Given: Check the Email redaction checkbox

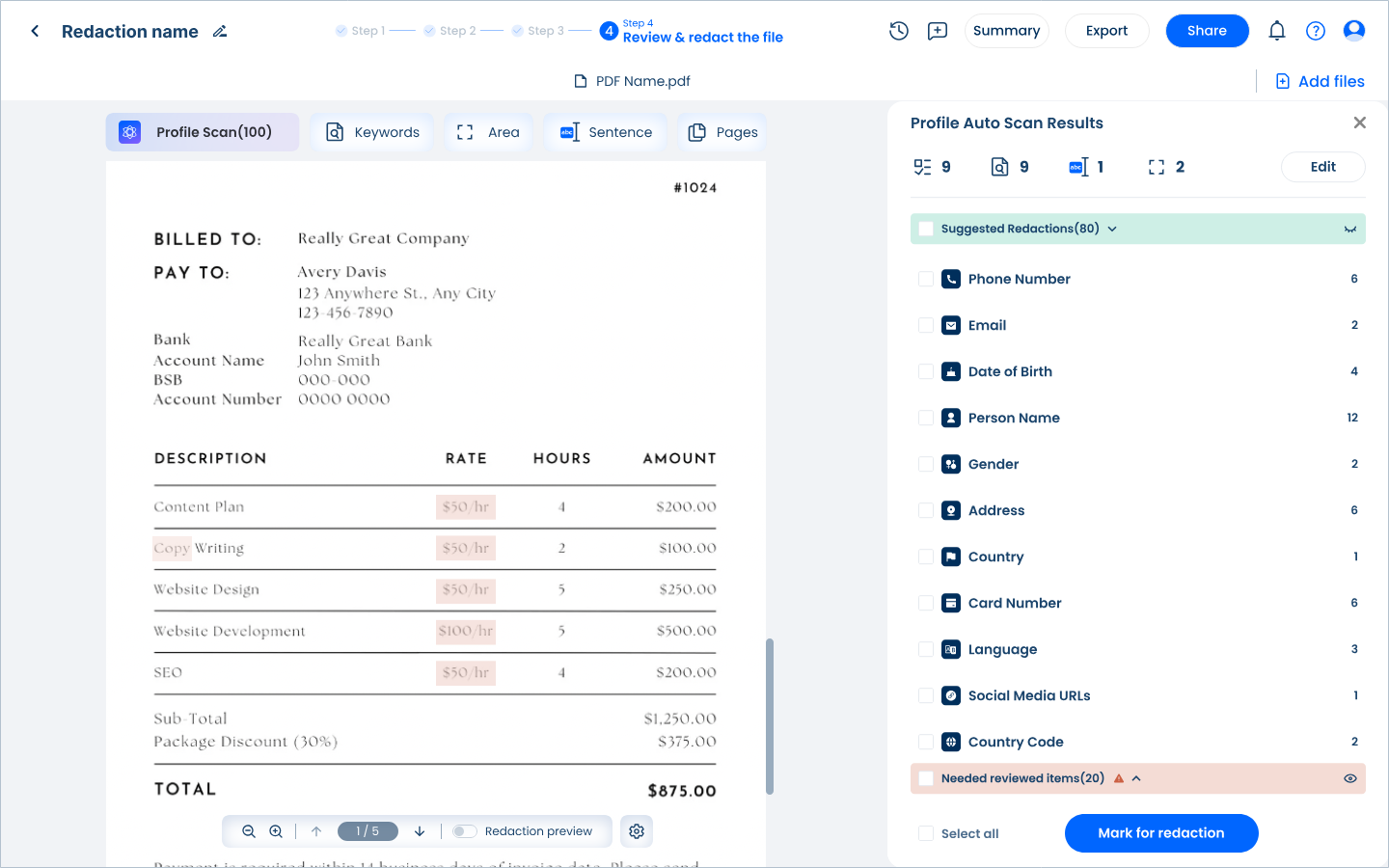Looking at the screenshot, I should [926, 325].
